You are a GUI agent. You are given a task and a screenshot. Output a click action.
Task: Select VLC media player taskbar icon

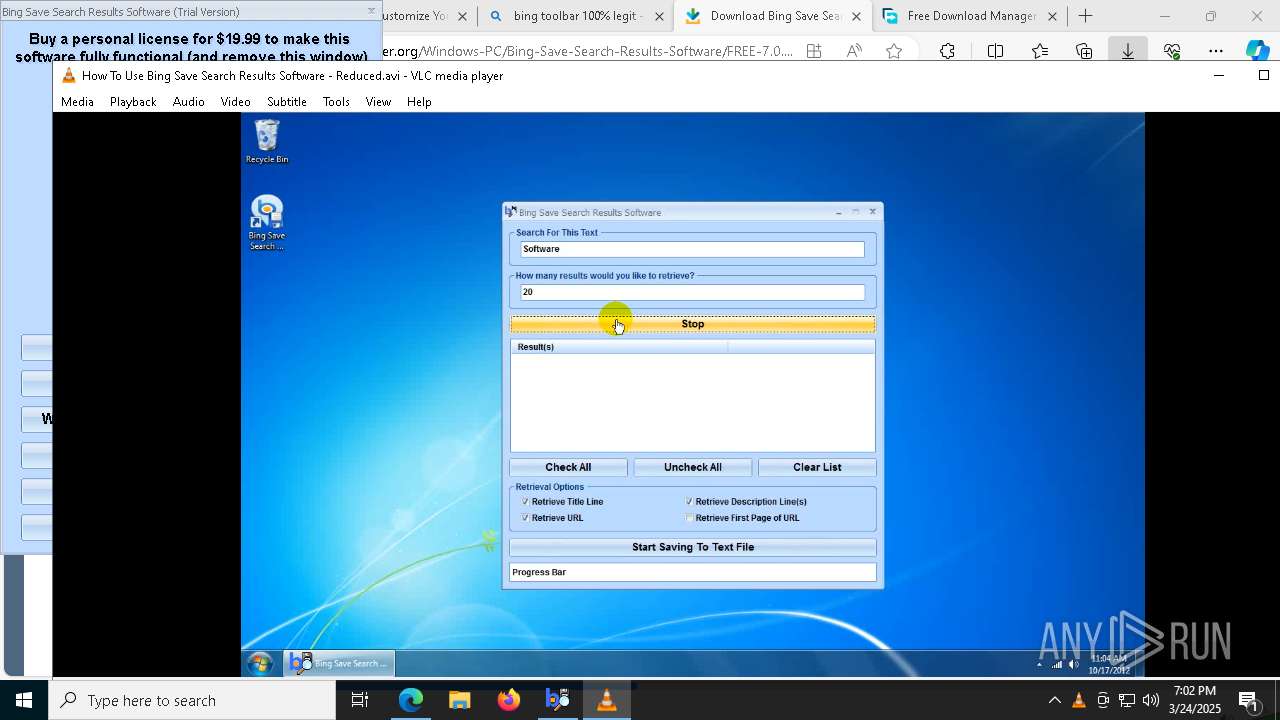tap(607, 700)
